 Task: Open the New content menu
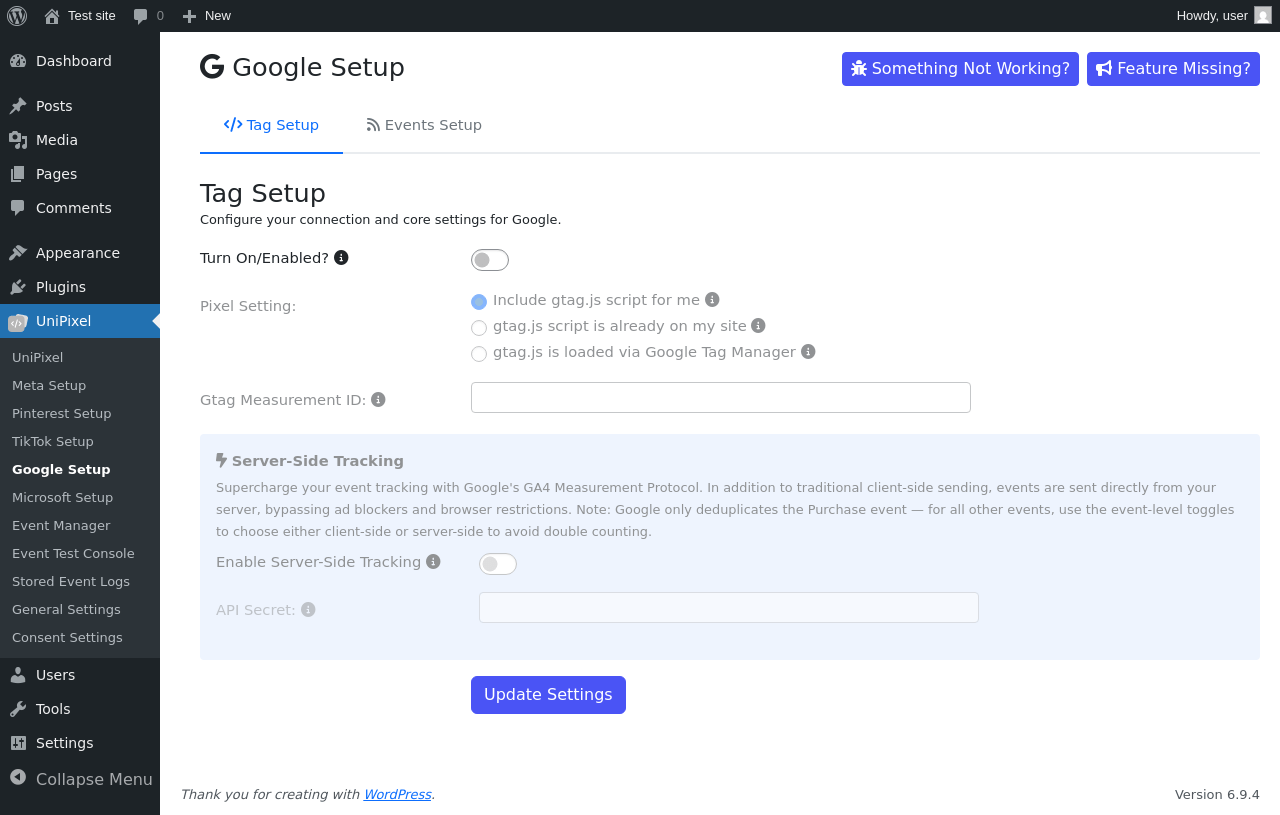coord(206,16)
